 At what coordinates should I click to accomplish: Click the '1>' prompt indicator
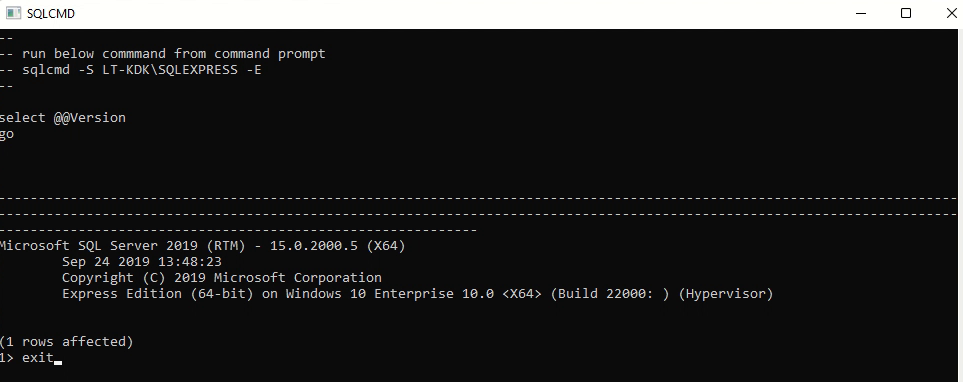[x=7, y=357]
